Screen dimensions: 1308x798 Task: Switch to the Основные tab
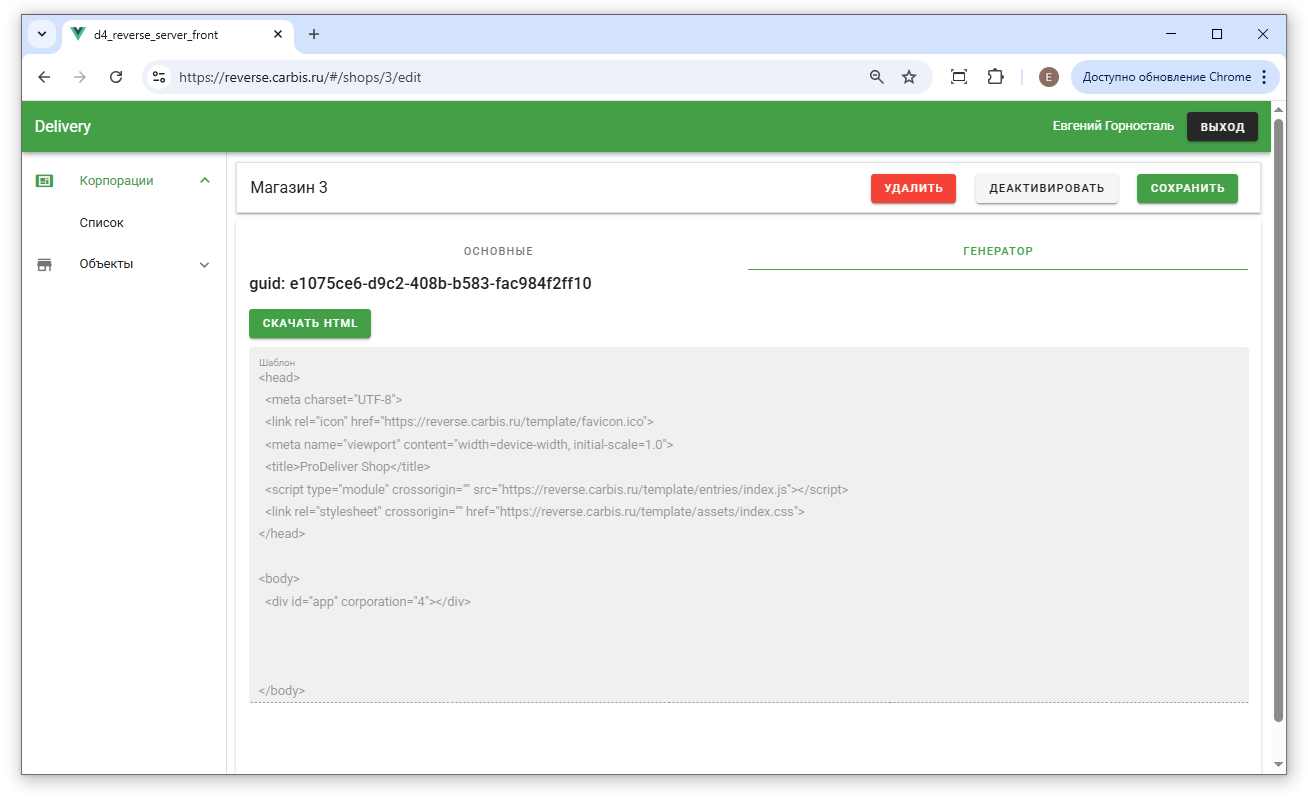pos(498,251)
